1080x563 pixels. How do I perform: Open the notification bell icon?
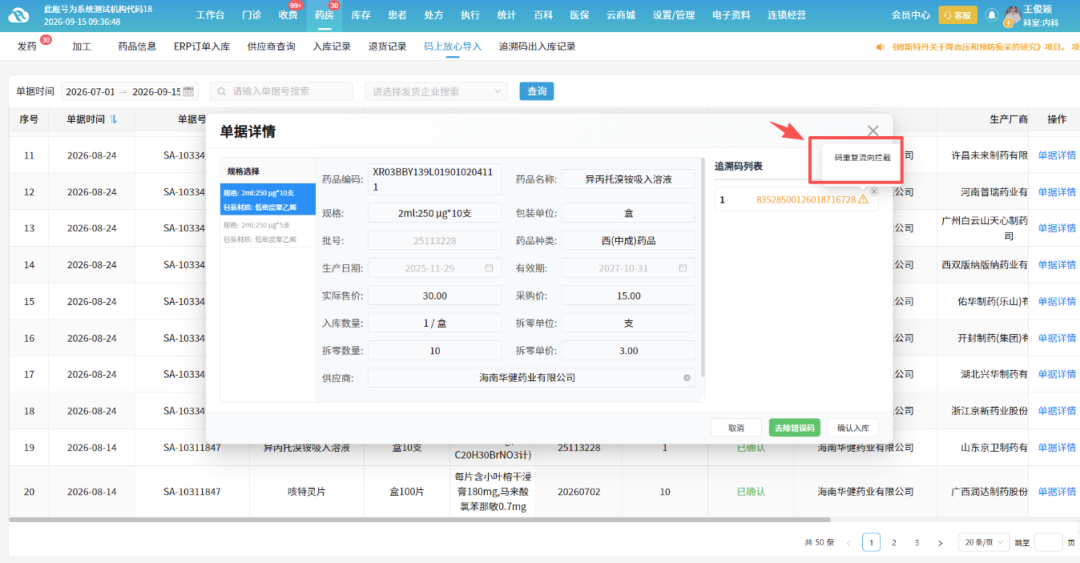991,14
